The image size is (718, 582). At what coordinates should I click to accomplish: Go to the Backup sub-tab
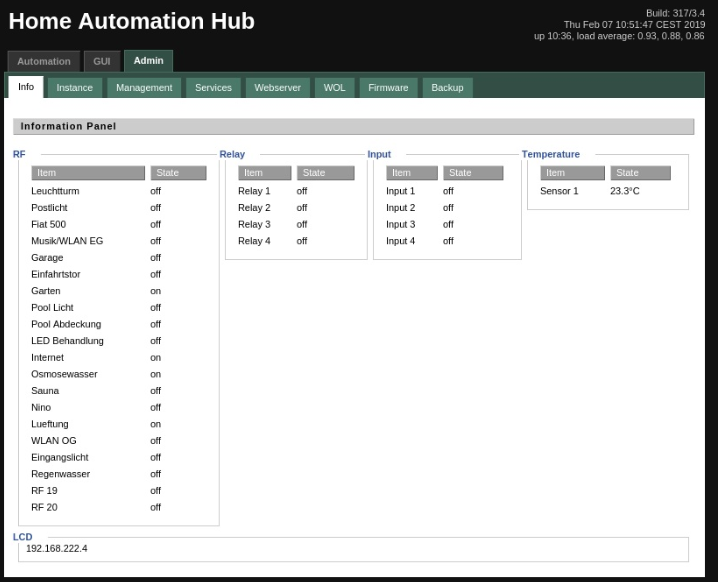coord(447,87)
